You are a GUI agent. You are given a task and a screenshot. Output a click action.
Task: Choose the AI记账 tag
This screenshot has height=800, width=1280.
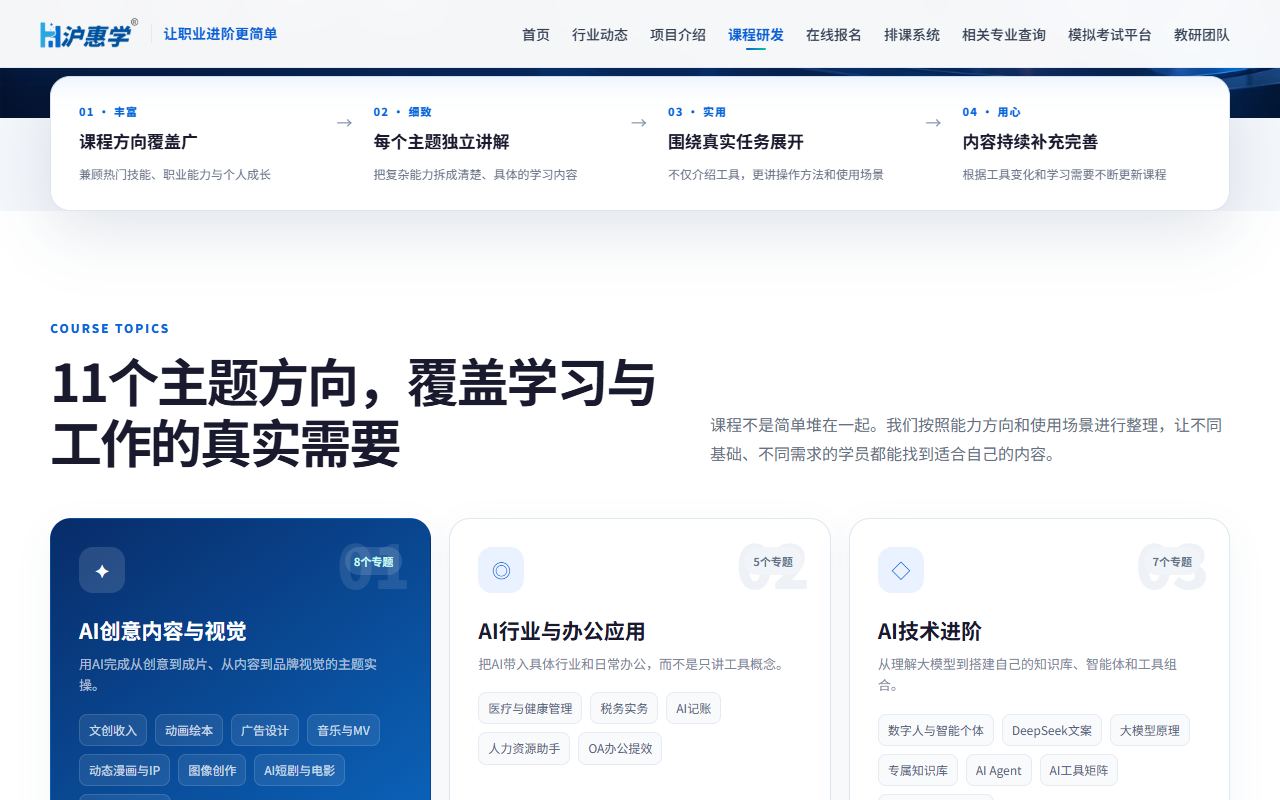click(693, 708)
